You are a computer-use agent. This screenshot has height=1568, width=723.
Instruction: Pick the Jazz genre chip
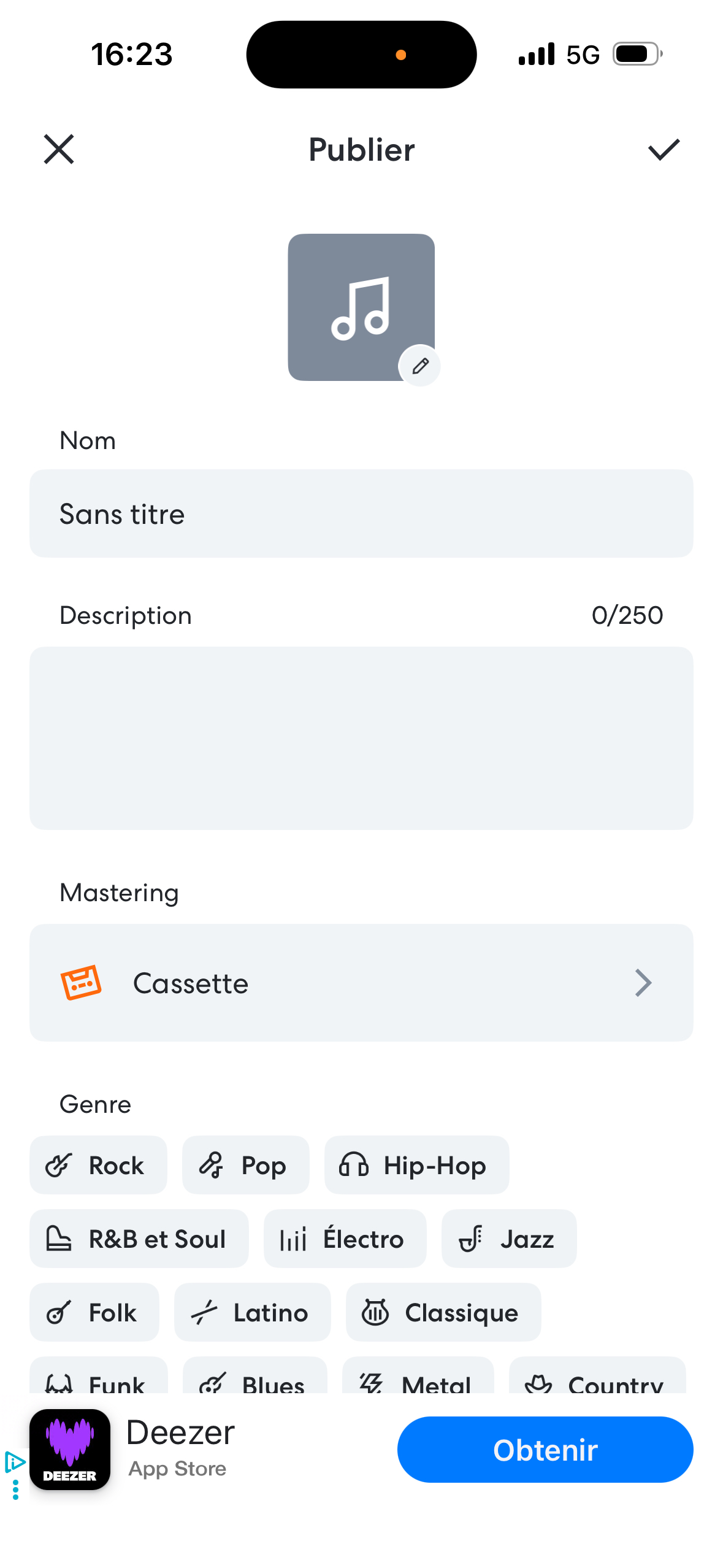(508, 1239)
